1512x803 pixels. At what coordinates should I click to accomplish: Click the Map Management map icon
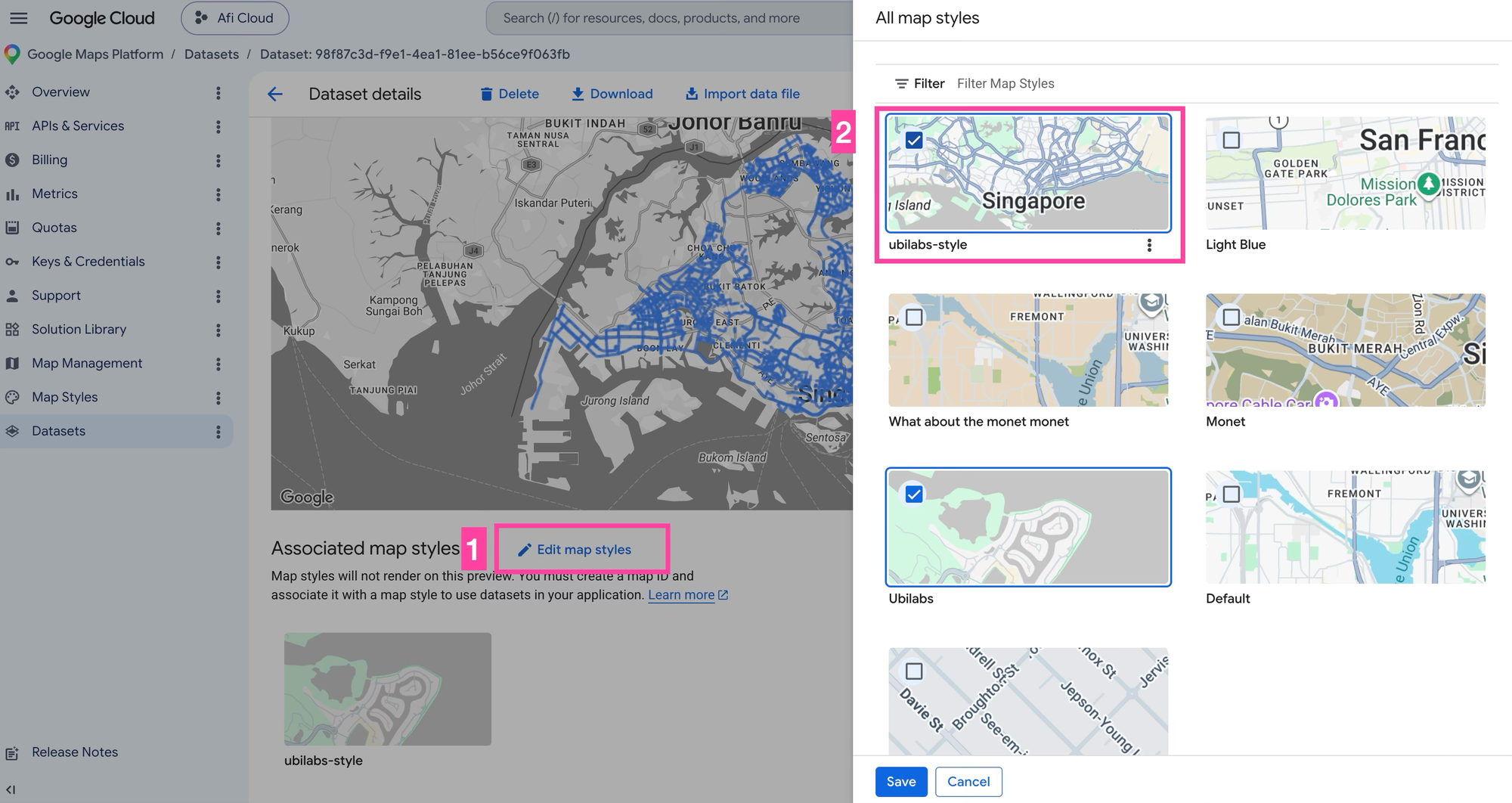(x=12, y=364)
